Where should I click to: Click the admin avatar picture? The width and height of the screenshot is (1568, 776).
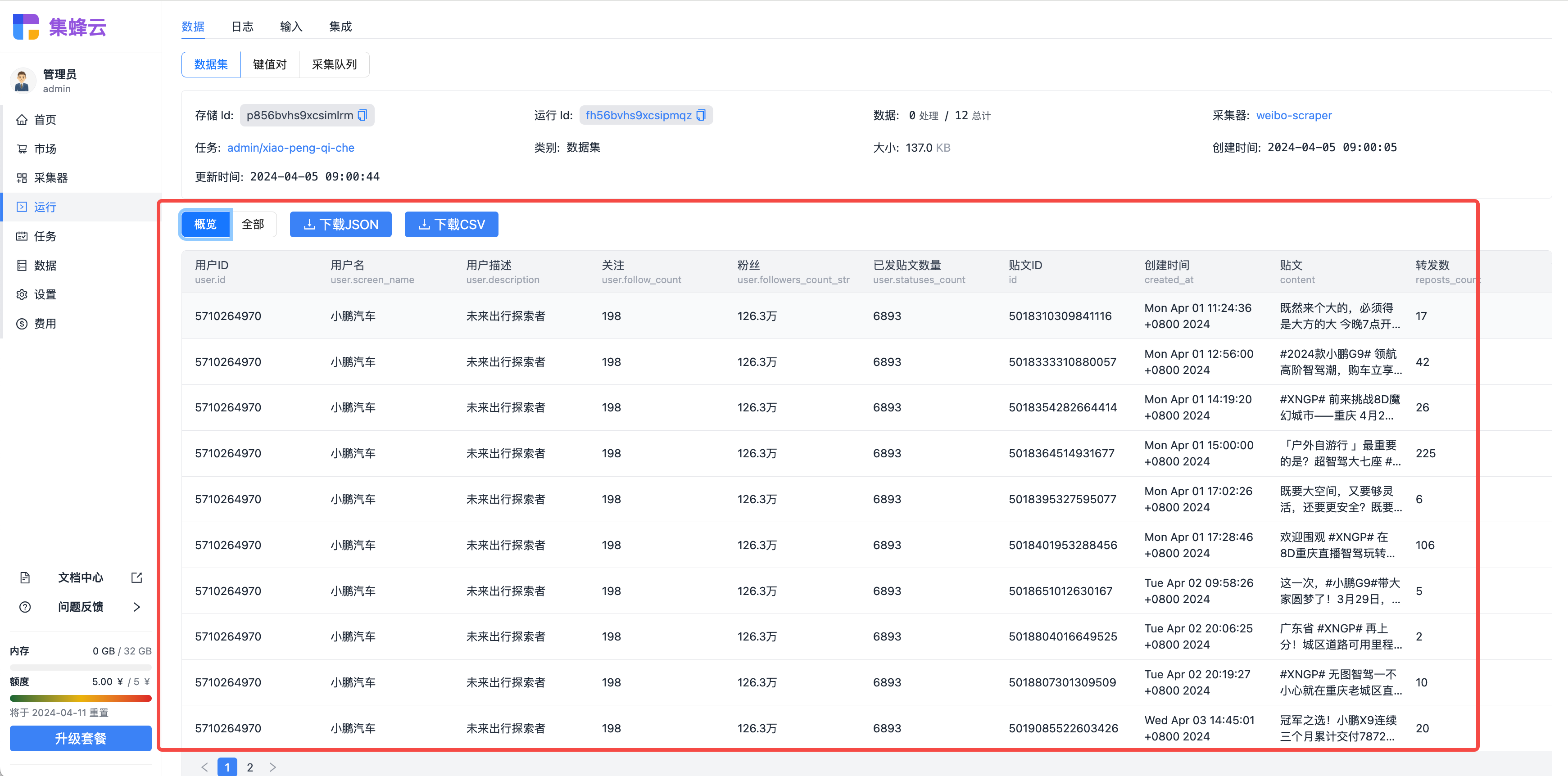tap(22, 81)
